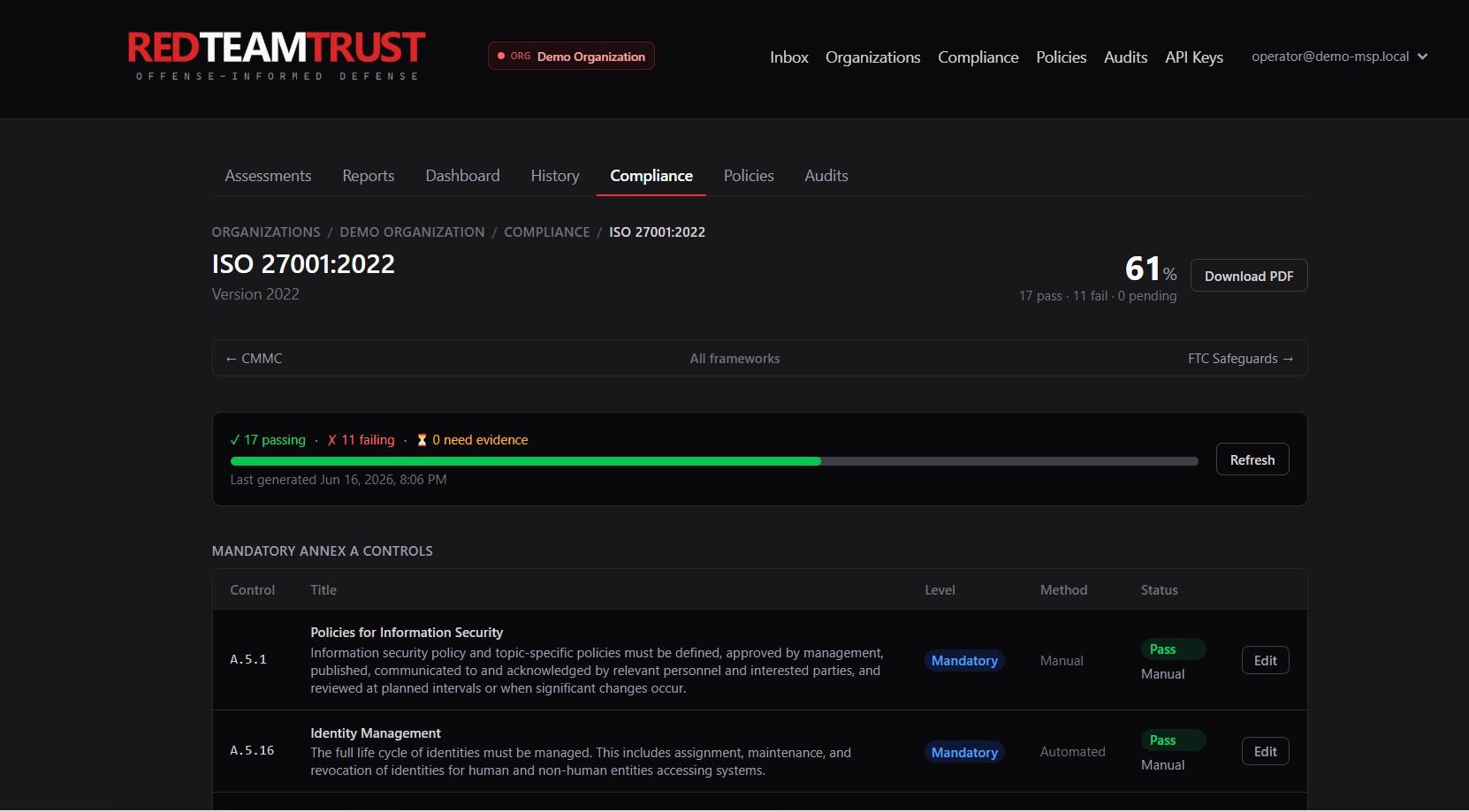The width and height of the screenshot is (1469, 812).
Task: Go to Organizations in the top navigation
Action: point(873,57)
